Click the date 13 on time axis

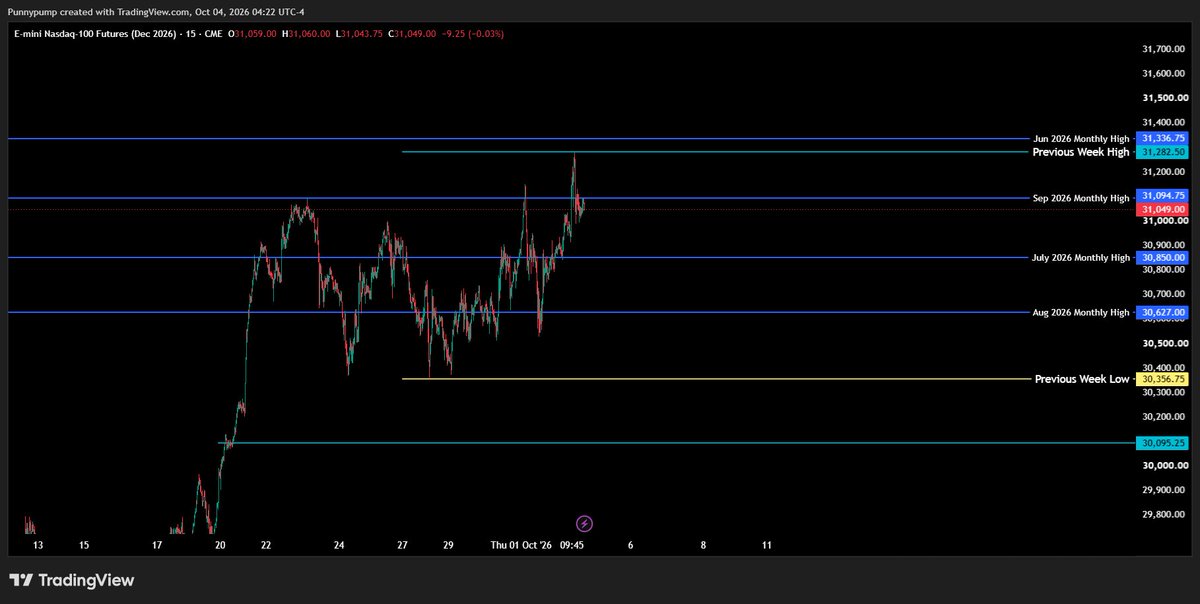click(x=38, y=546)
